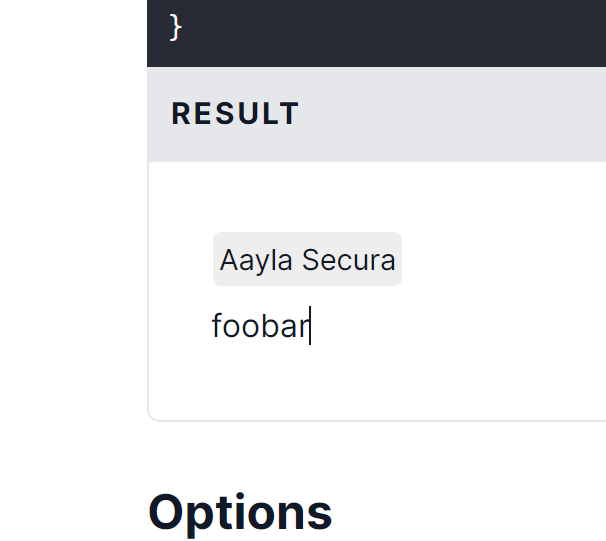
Task: Click result panel padding left of the tag
Action: coord(180,260)
